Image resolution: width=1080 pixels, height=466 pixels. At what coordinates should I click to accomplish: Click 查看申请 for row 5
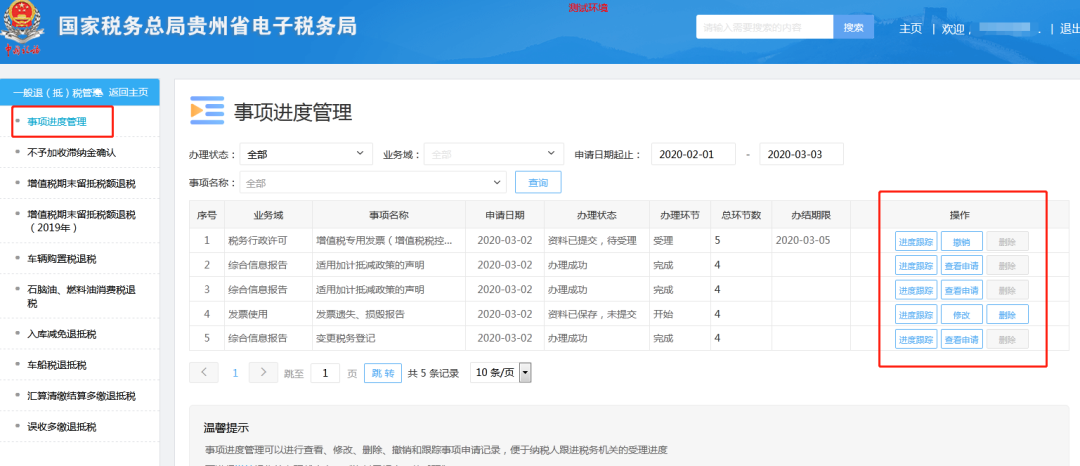pos(962,339)
